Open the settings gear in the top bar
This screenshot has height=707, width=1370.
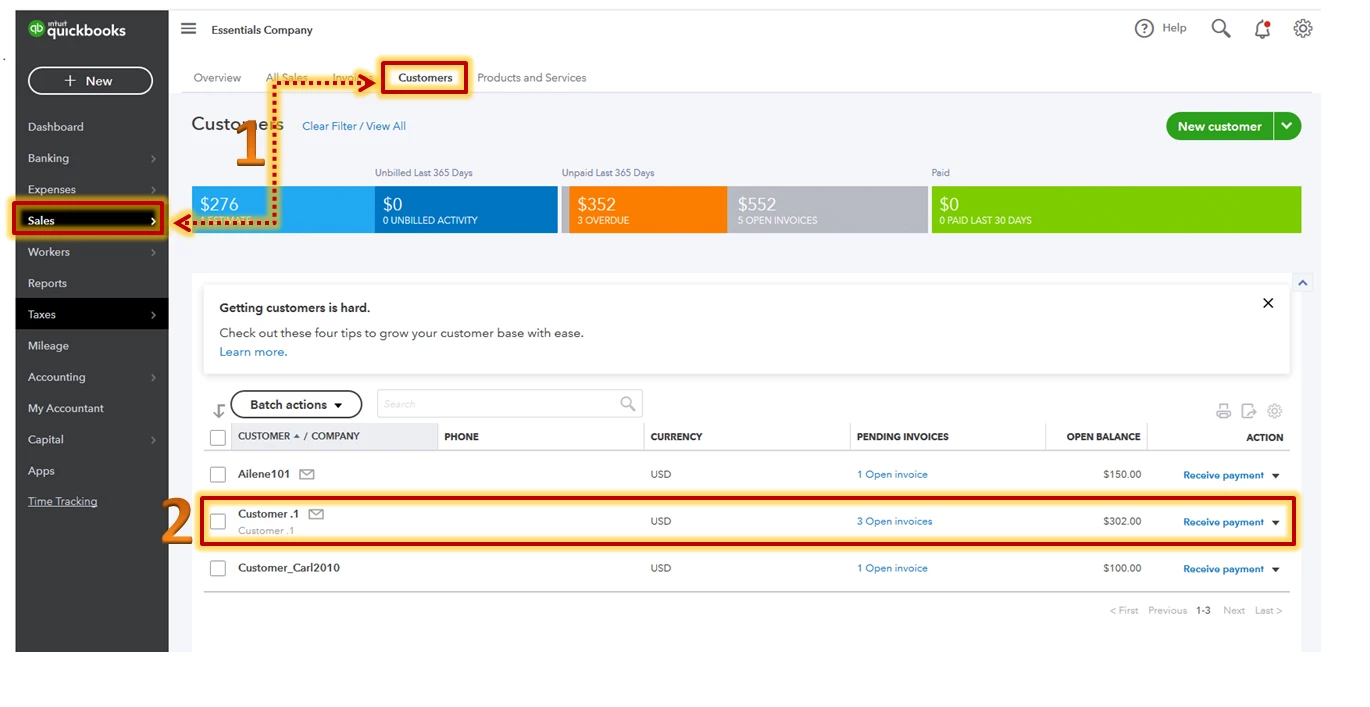1302,29
